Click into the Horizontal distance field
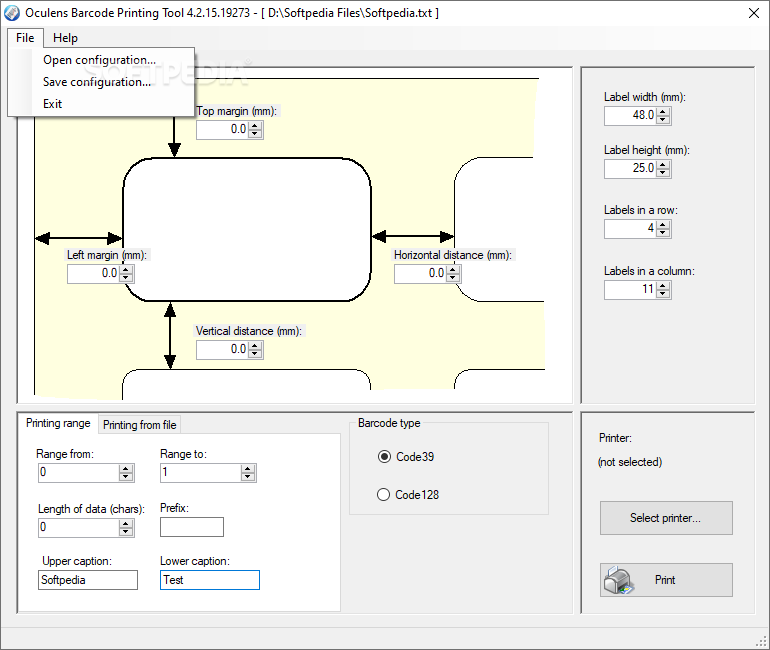 coord(421,273)
